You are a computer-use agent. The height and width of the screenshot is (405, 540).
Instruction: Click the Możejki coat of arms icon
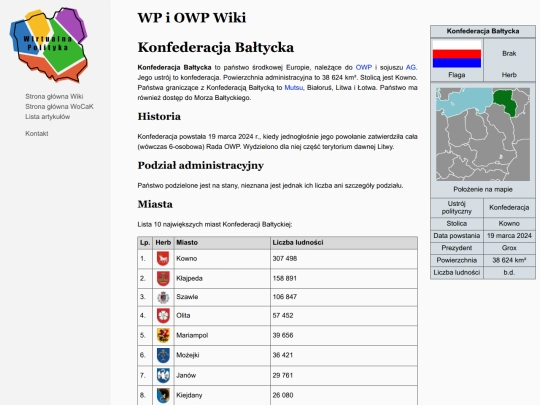tap(163, 355)
